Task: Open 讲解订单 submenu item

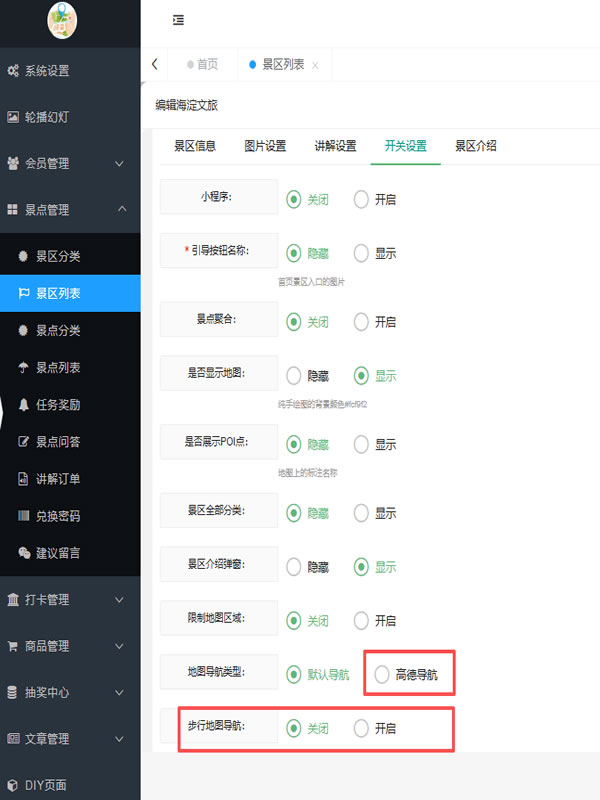Action: [70, 479]
